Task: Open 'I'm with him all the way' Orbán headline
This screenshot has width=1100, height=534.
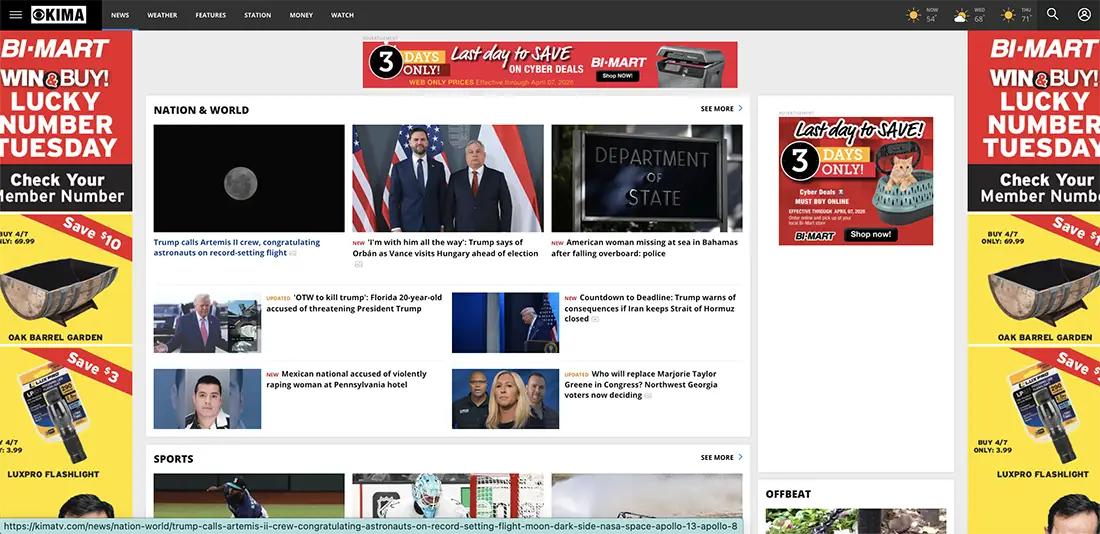Action: 445,248
